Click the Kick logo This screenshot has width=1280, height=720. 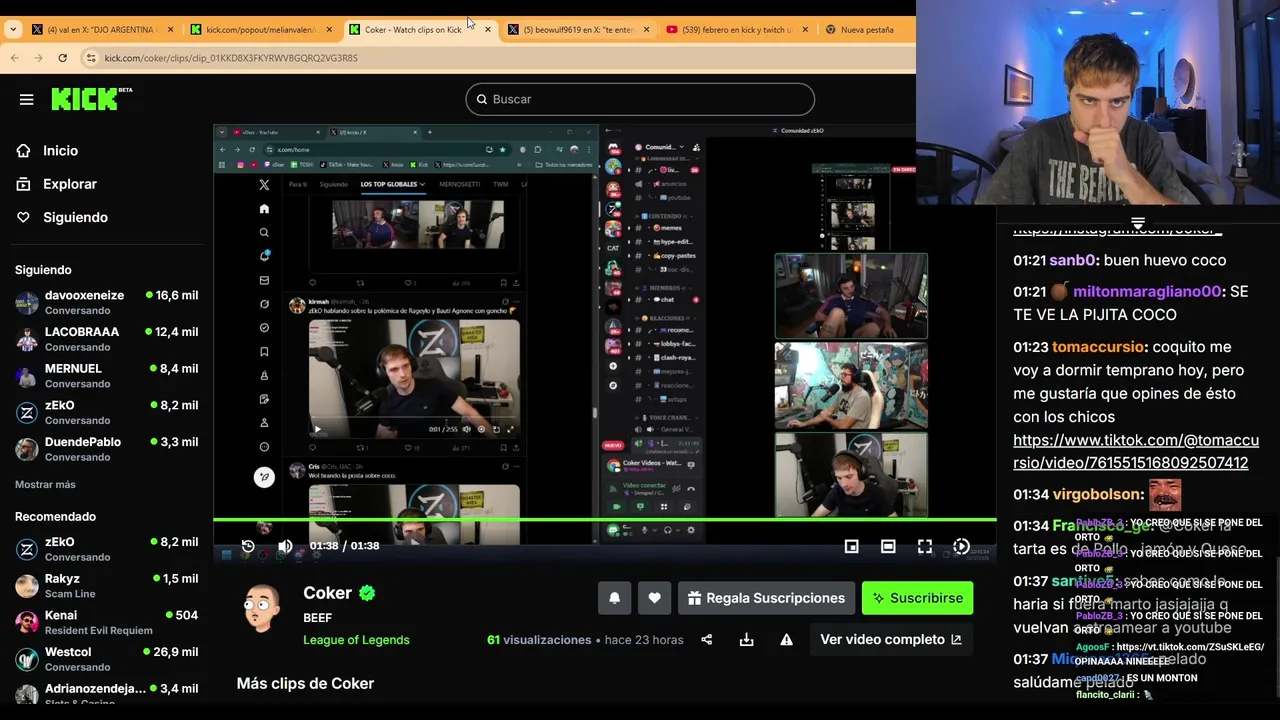pos(91,98)
